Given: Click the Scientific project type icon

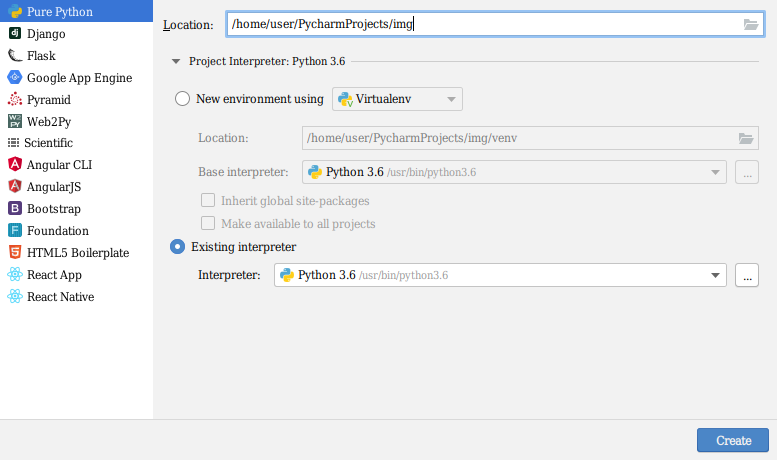Looking at the screenshot, I should point(13,143).
